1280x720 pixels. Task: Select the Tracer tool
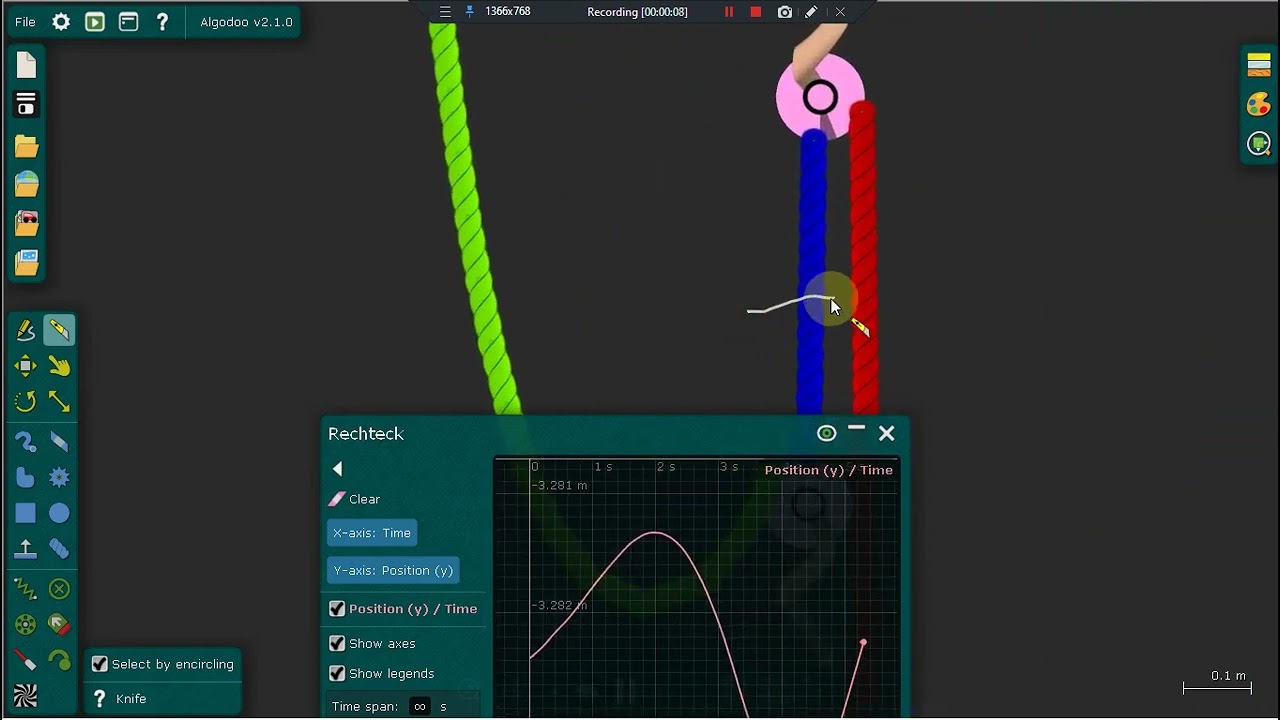tap(59, 661)
